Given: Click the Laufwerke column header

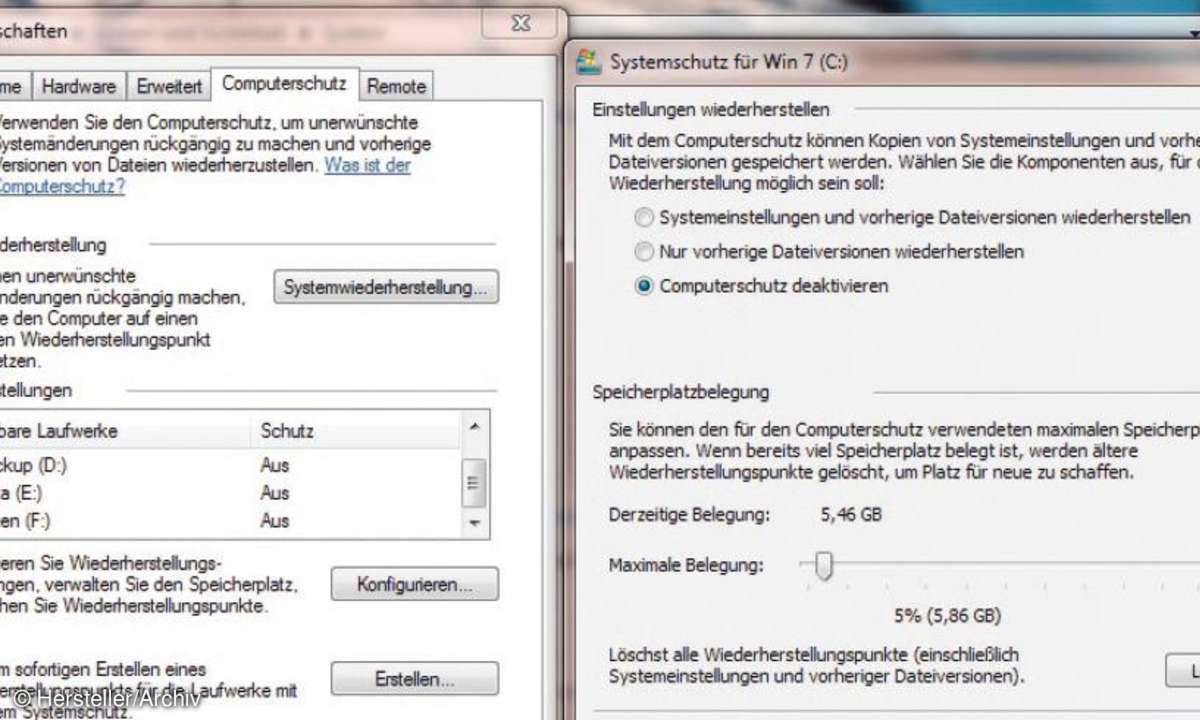Looking at the screenshot, I should (x=124, y=431).
